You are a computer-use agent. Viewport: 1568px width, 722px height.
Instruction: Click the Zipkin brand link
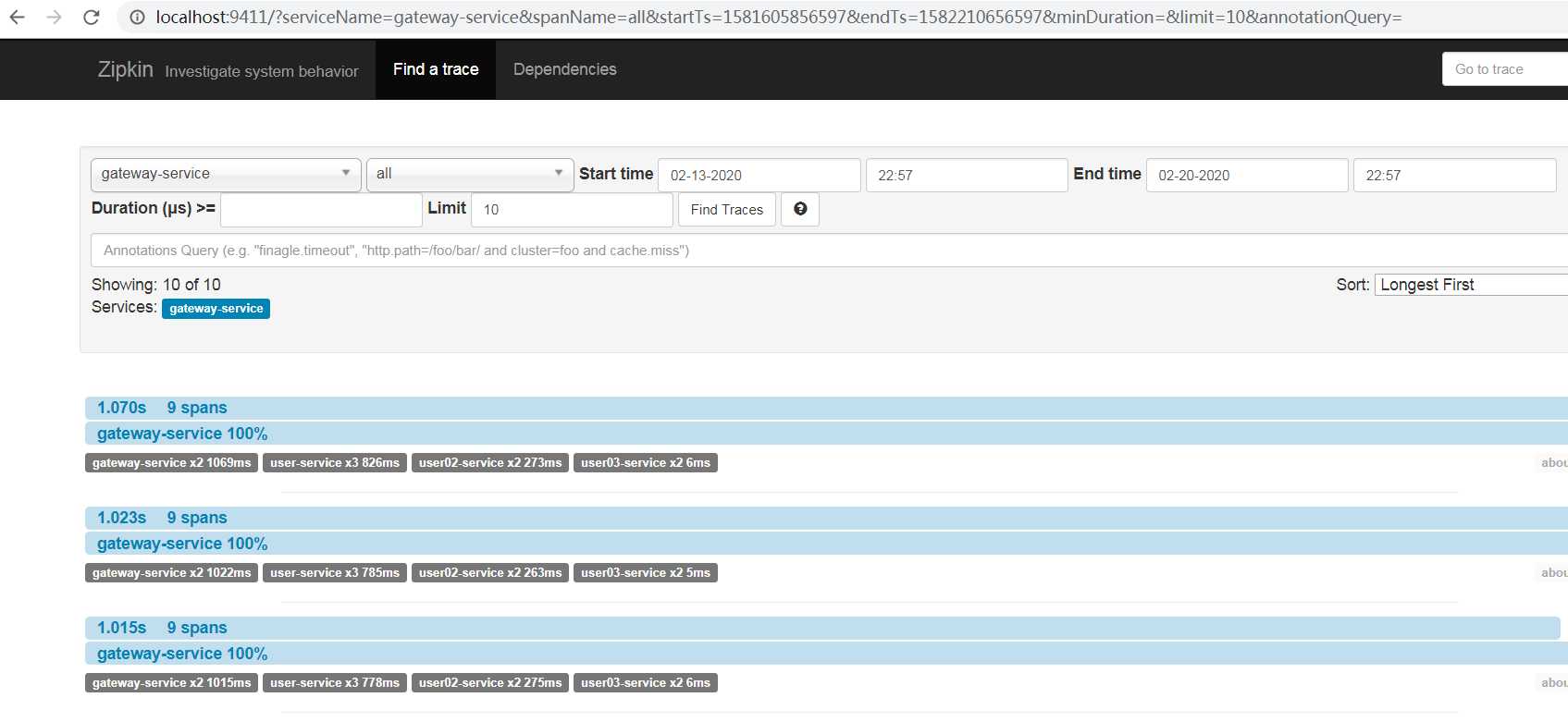click(x=126, y=69)
